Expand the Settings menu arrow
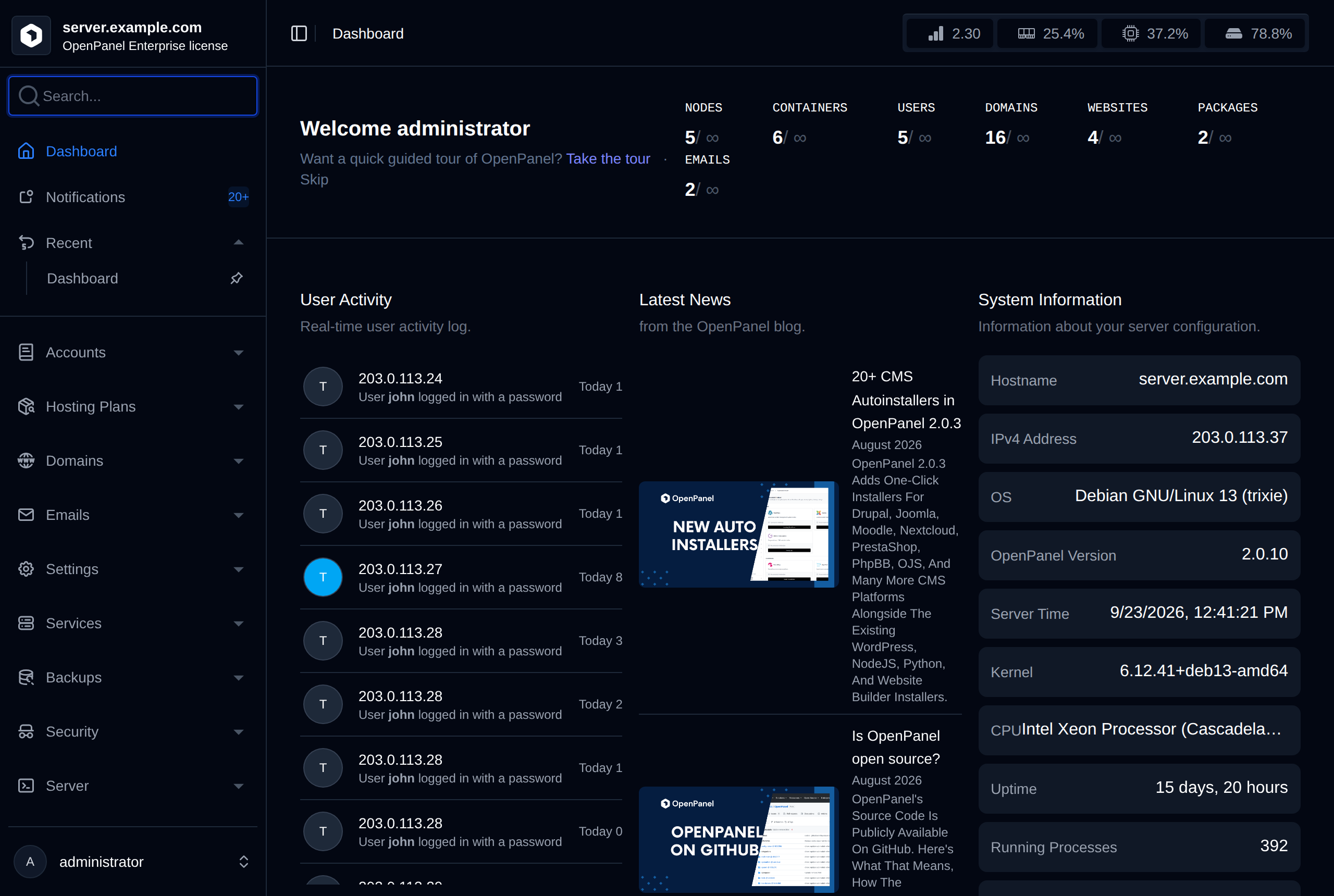 [238, 570]
